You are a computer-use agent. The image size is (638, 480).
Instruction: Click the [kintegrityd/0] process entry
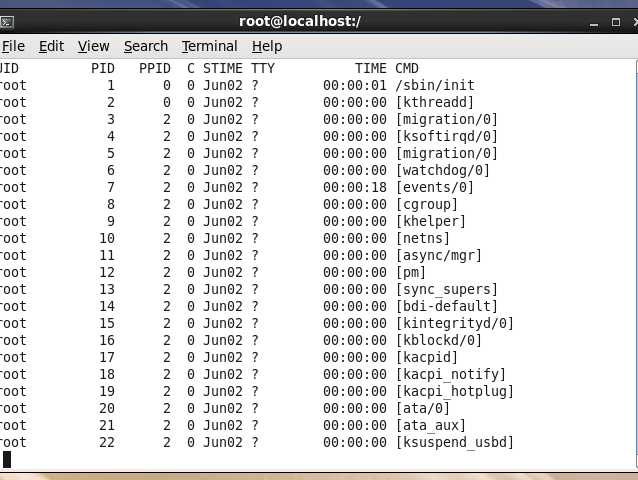[454, 323]
